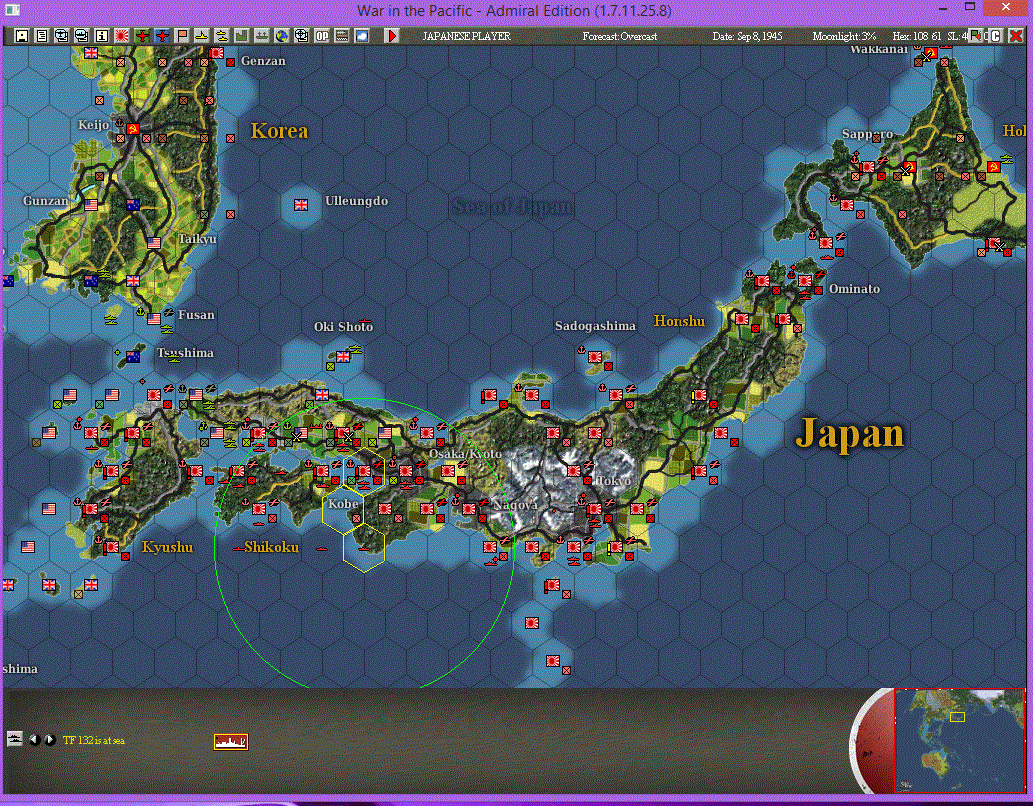The image size is (1033, 806).
Task: Select the Soviet flag base at Keijo
Action: point(132,129)
